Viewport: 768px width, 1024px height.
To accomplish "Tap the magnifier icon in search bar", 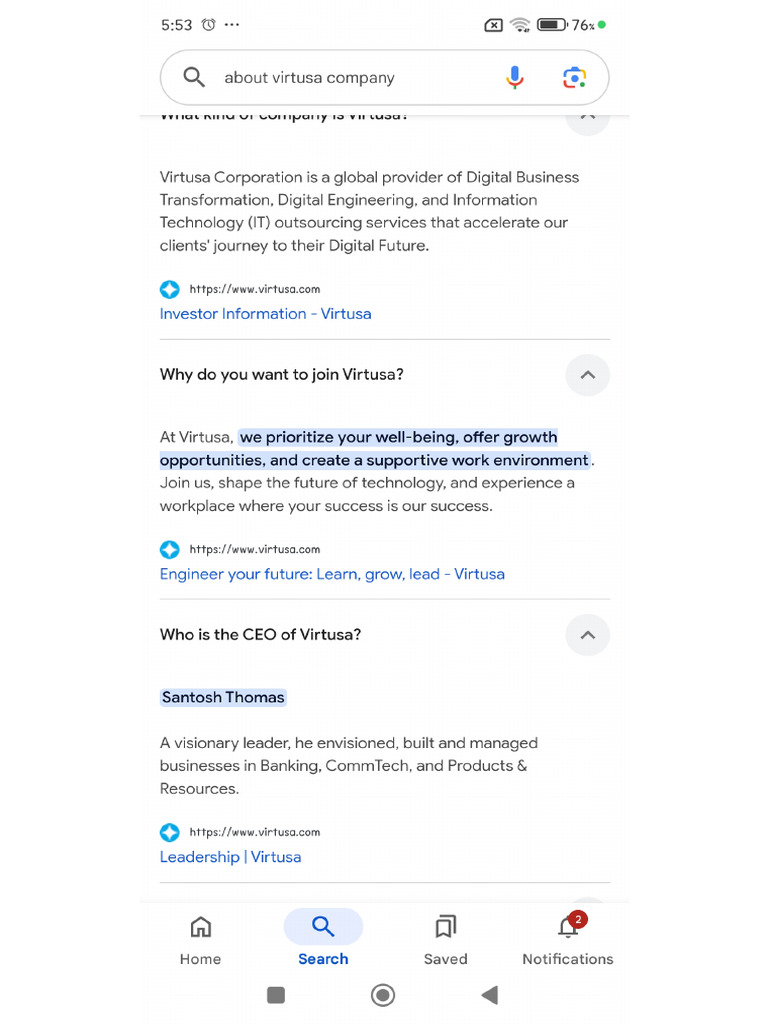I will pyautogui.click(x=194, y=78).
